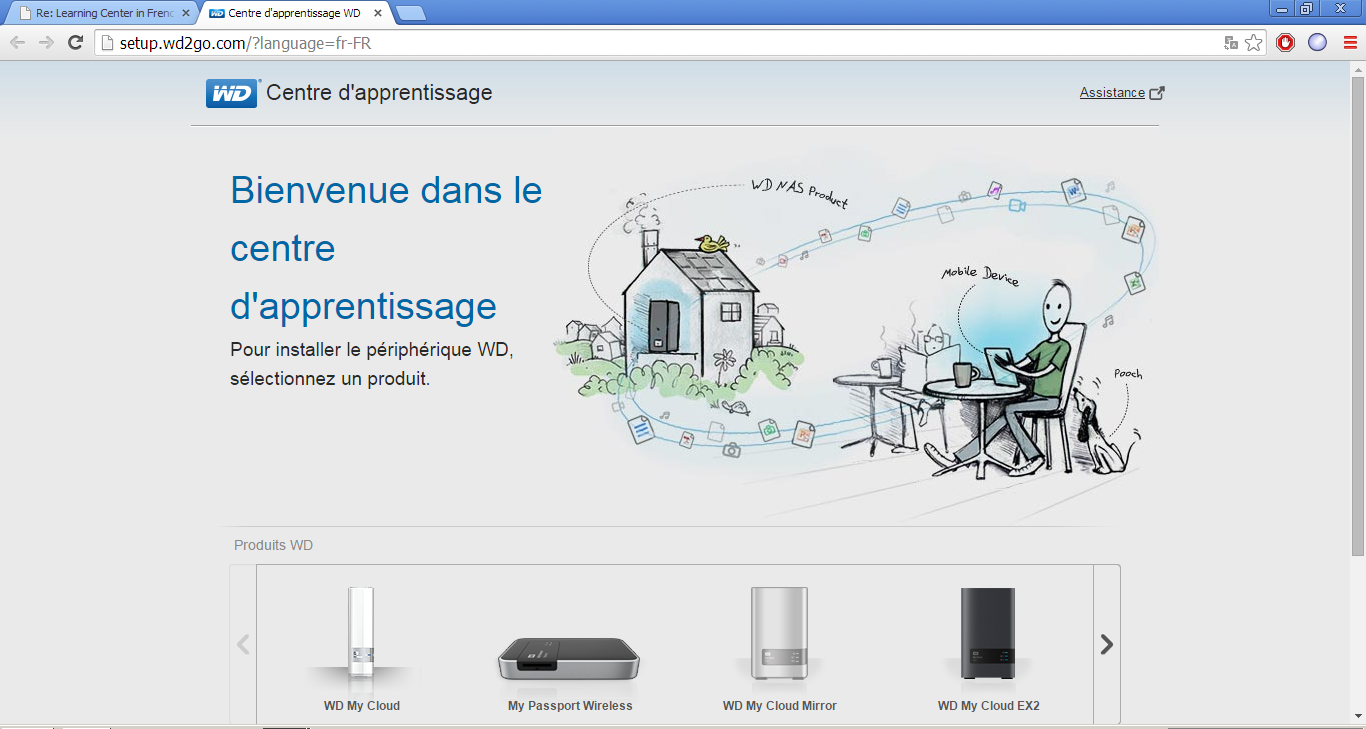The image size is (1366, 729).
Task: Click the external-link icon beside Assistance
Action: point(1157,93)
